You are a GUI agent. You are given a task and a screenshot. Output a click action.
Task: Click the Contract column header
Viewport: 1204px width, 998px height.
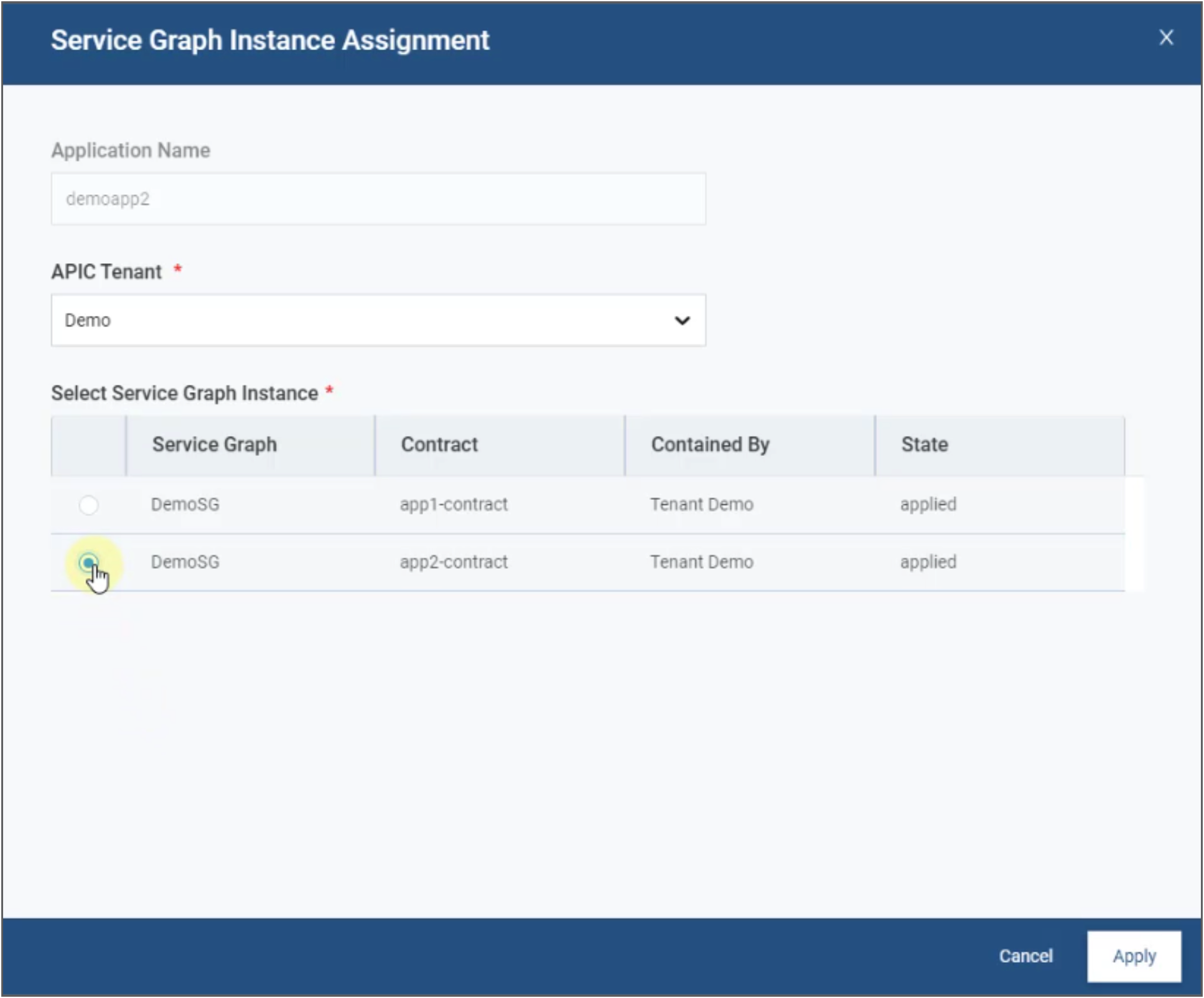[500, 445]
